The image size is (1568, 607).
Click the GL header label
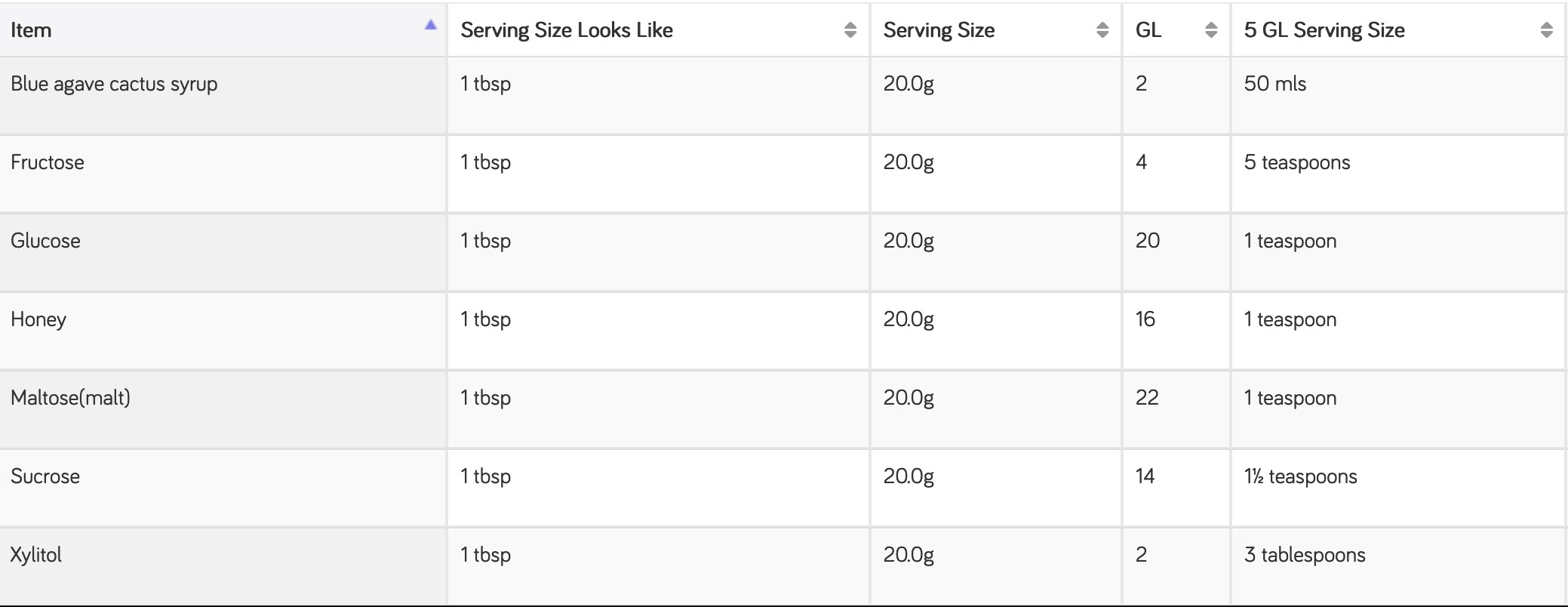[x=1148, y=30]
